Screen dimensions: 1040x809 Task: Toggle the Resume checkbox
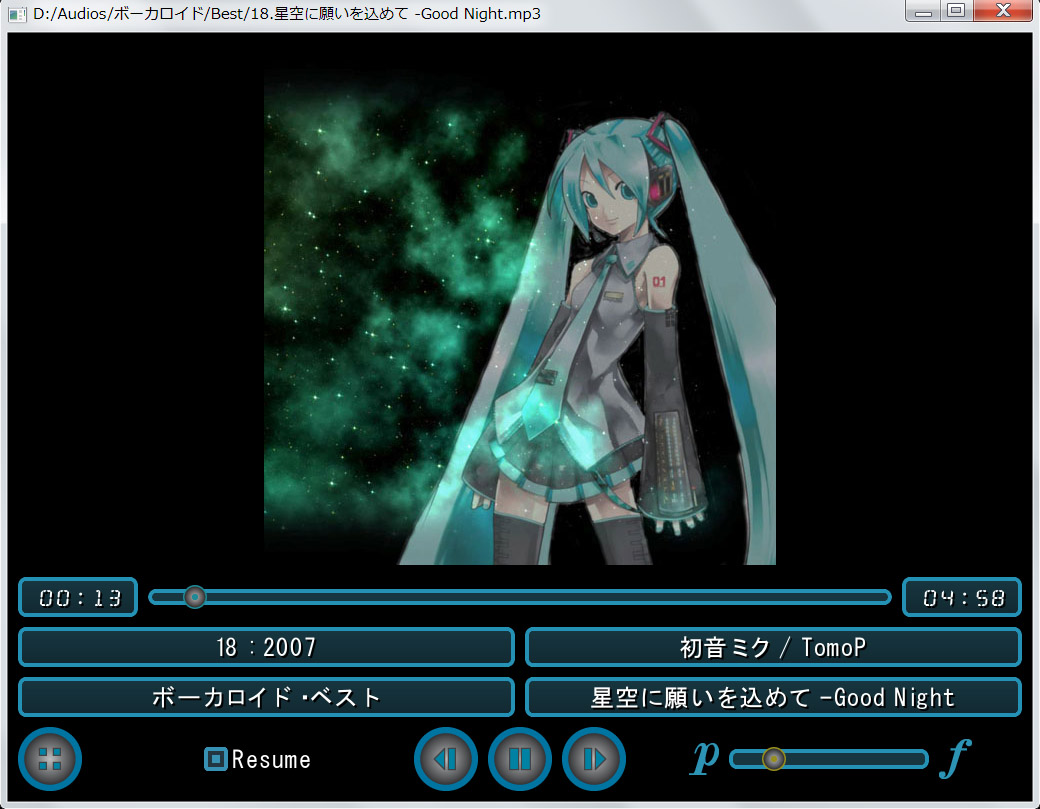tap(216, 759)
